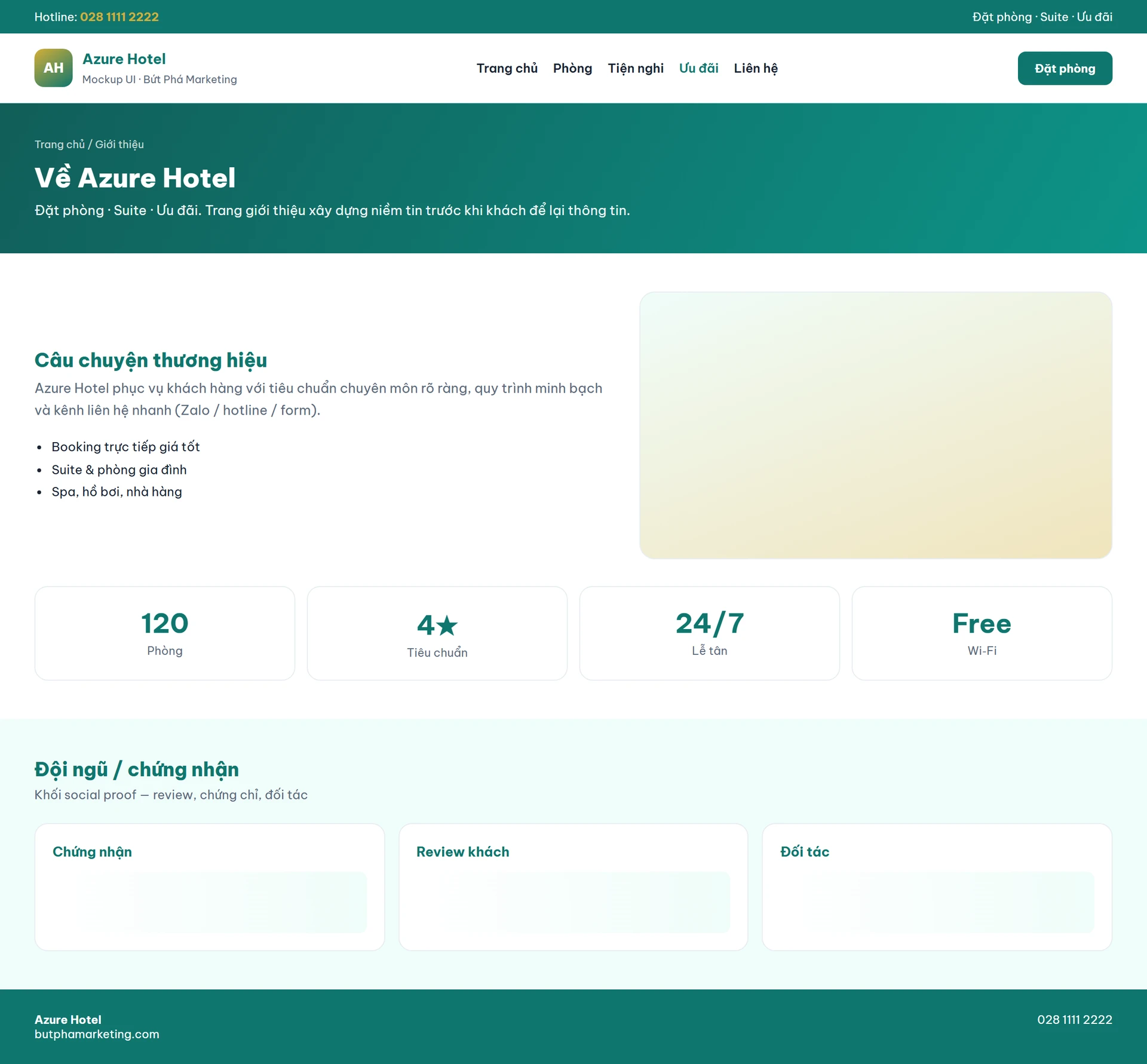
Task: Click the AH logo icon
Action: pyautogui.click(x=53, y=68)
